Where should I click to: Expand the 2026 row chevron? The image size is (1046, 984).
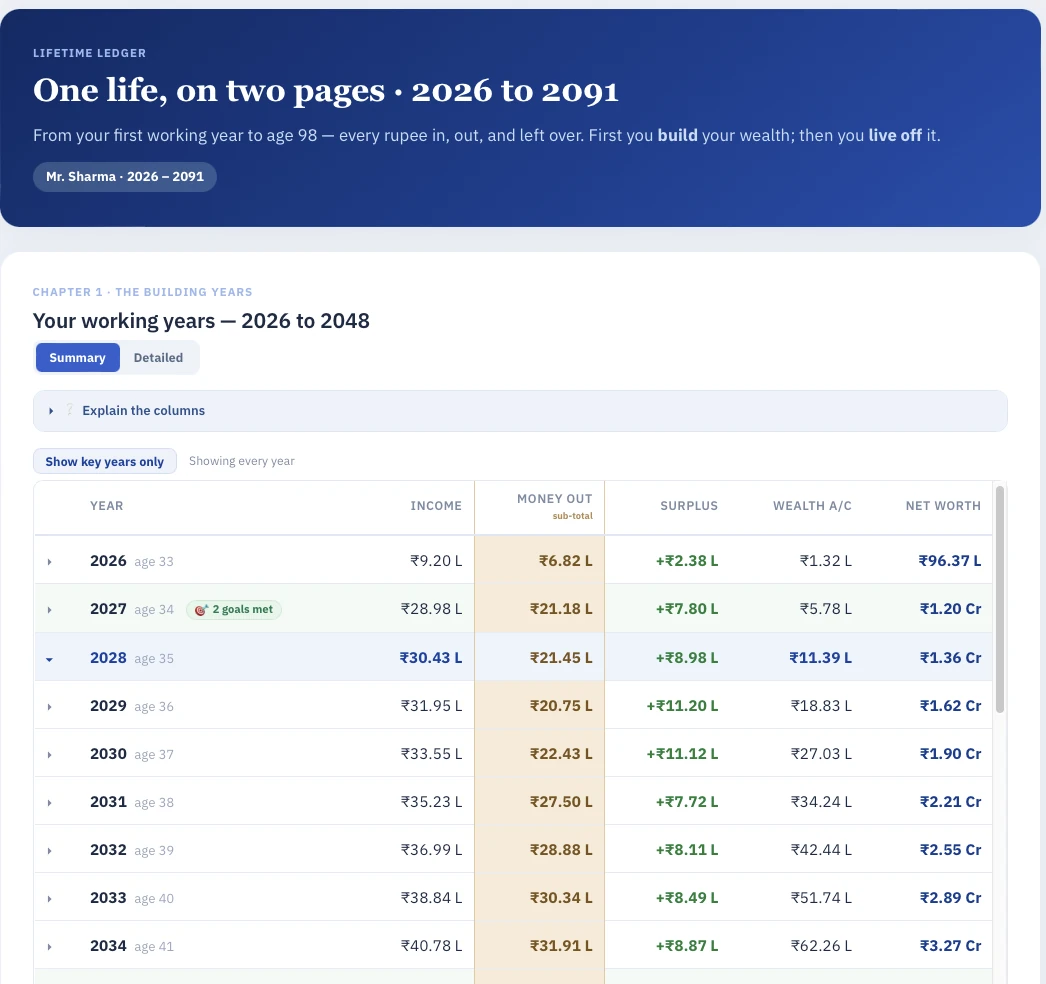pyautogui.click(x=49, y=562)
